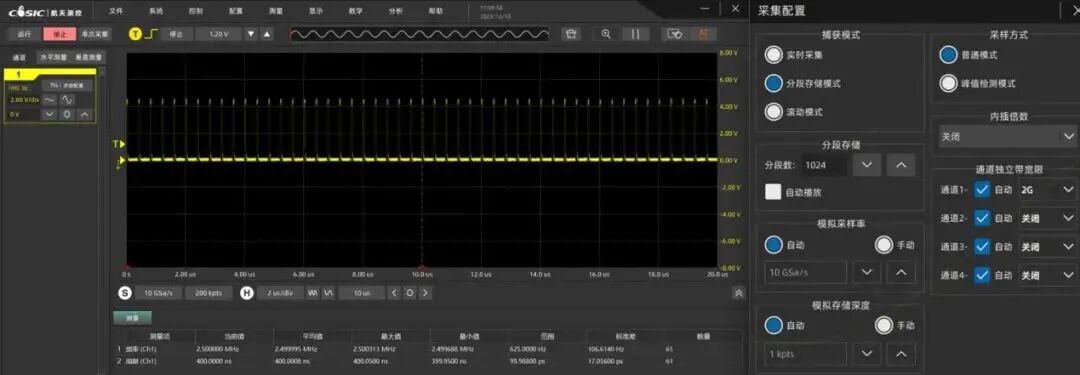Click the channel 1 AC coupling icon
Viewport: 1080px width, 375px height.
click(x=68, y=100)
